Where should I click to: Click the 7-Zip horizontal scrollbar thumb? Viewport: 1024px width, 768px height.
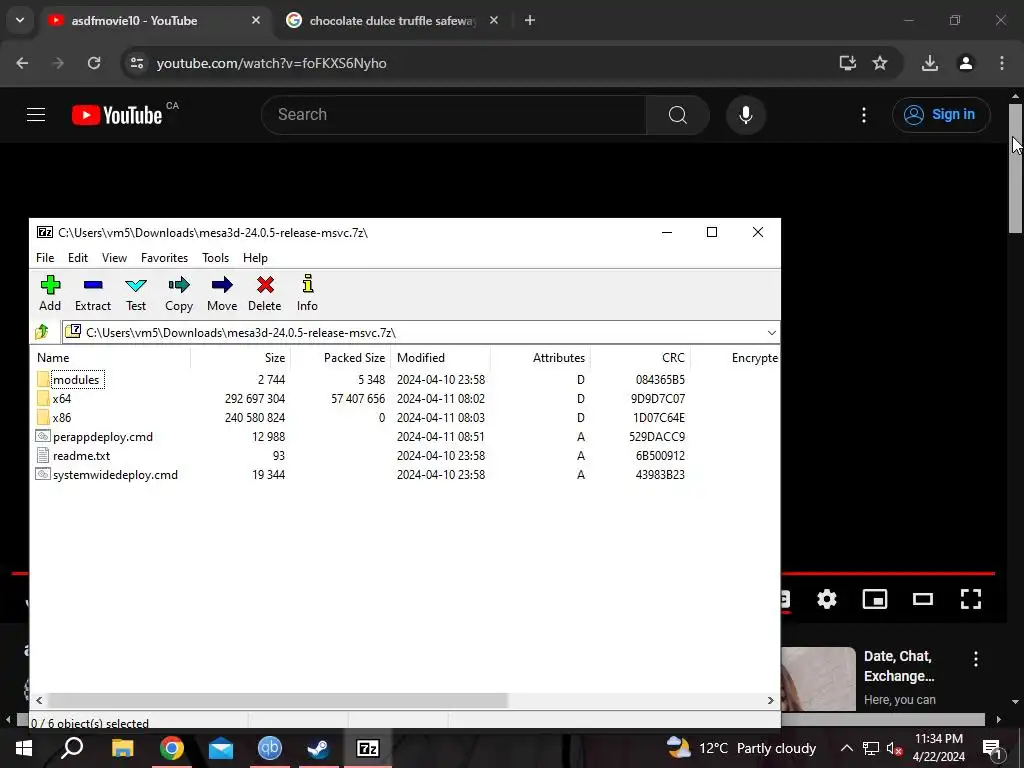277,700
